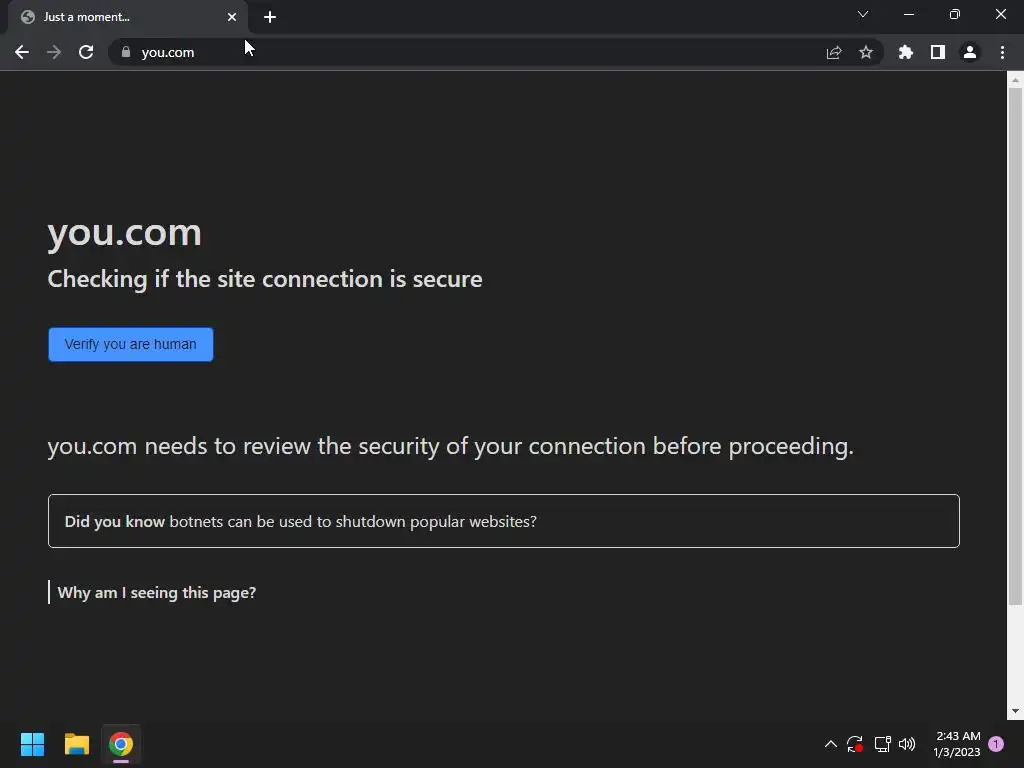The image size is (1024, 768).
Task: Open a new tab
Action: click(x=270, y=17)
